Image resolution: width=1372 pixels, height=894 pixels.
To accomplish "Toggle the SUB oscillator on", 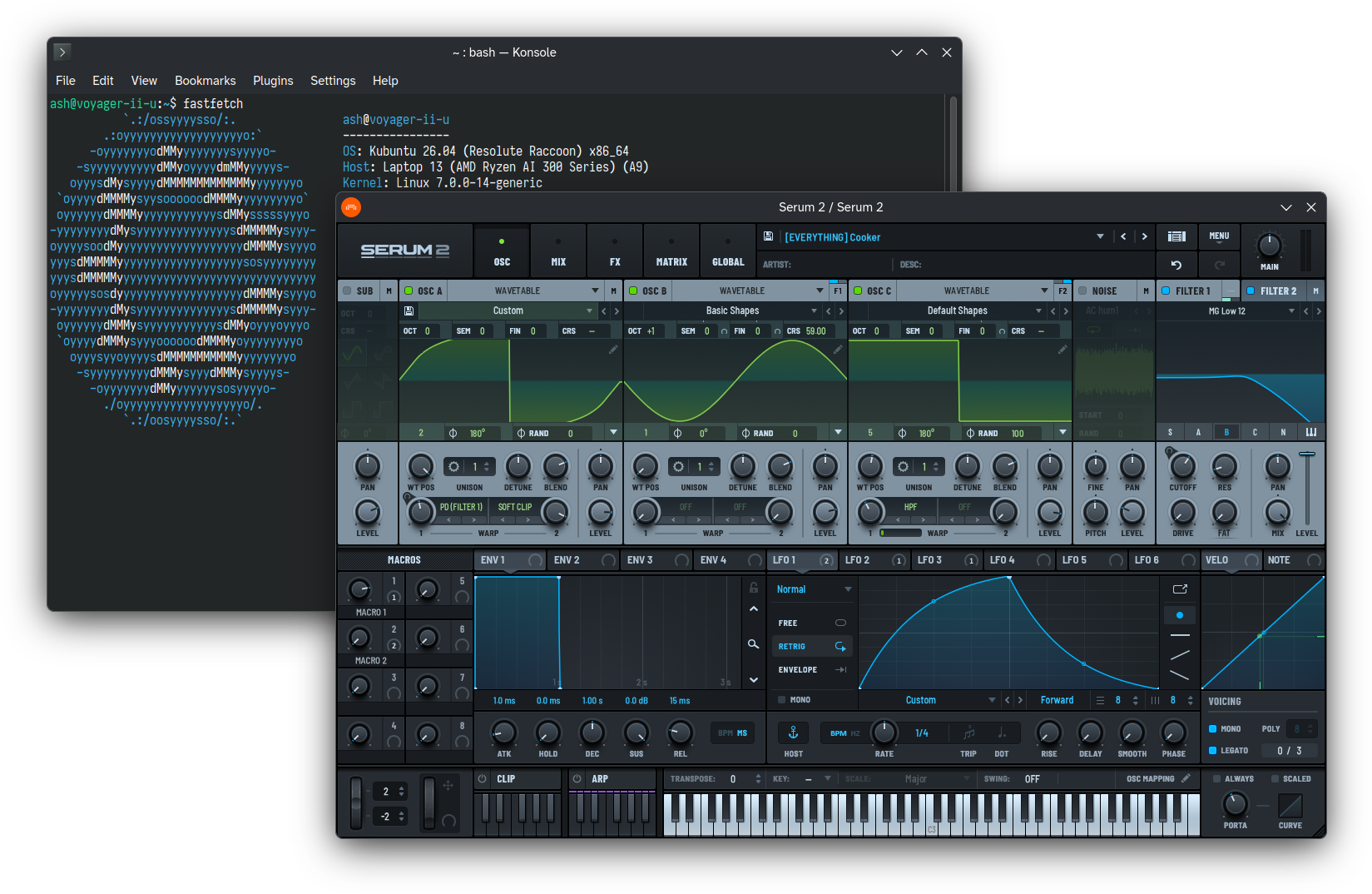I will [x=347, y=291].
